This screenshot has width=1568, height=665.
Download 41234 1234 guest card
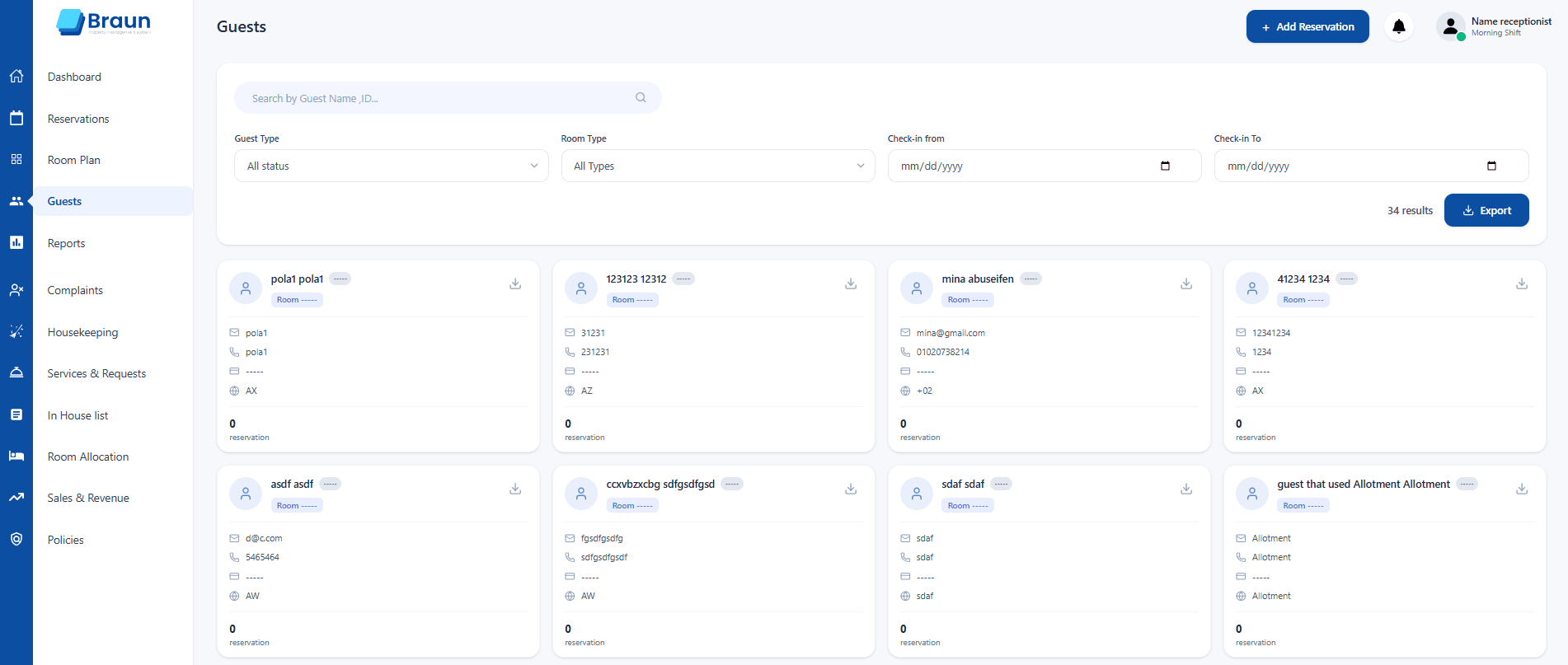(x=1522, y=283)
